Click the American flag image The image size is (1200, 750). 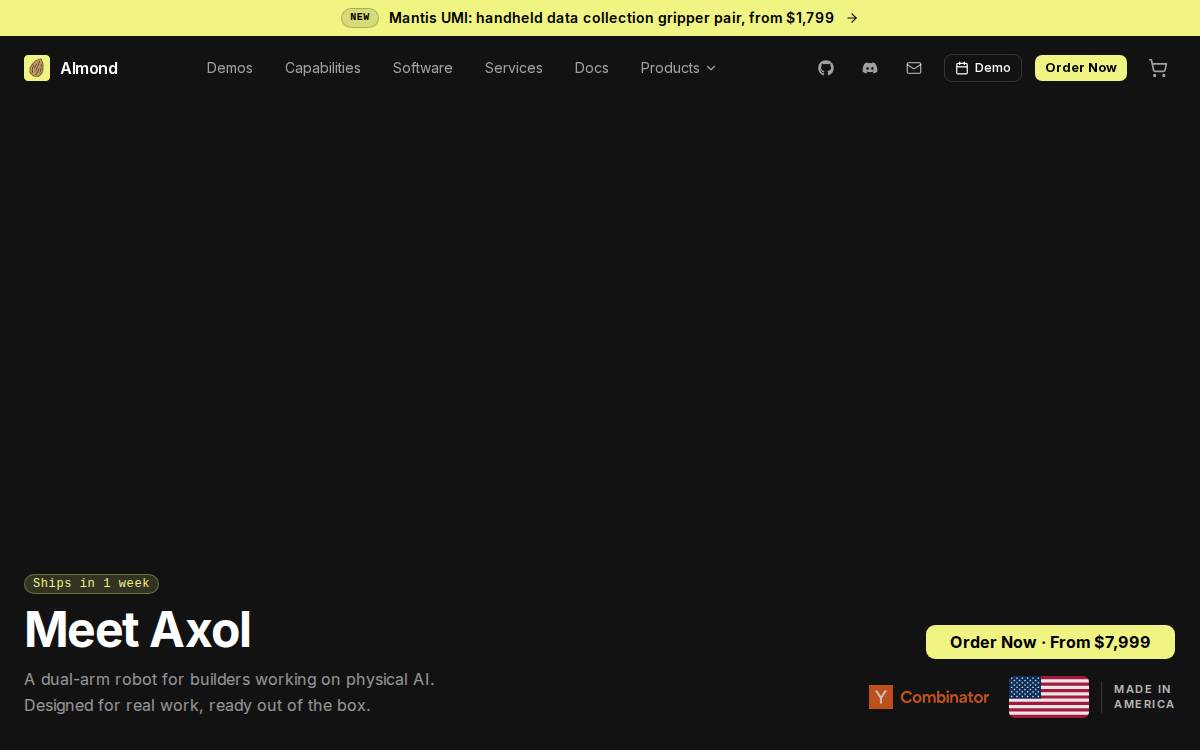pos(1049,697)
